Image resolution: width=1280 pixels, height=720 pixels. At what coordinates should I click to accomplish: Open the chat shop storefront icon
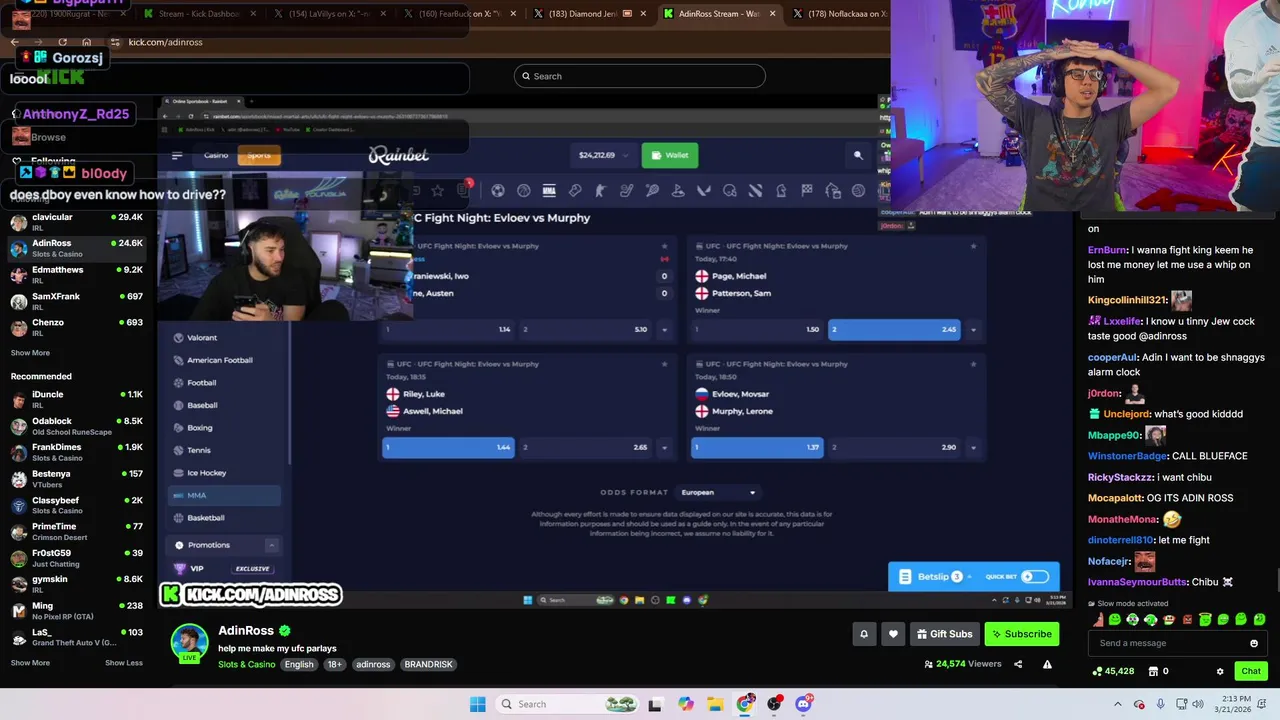(1152, 671)
